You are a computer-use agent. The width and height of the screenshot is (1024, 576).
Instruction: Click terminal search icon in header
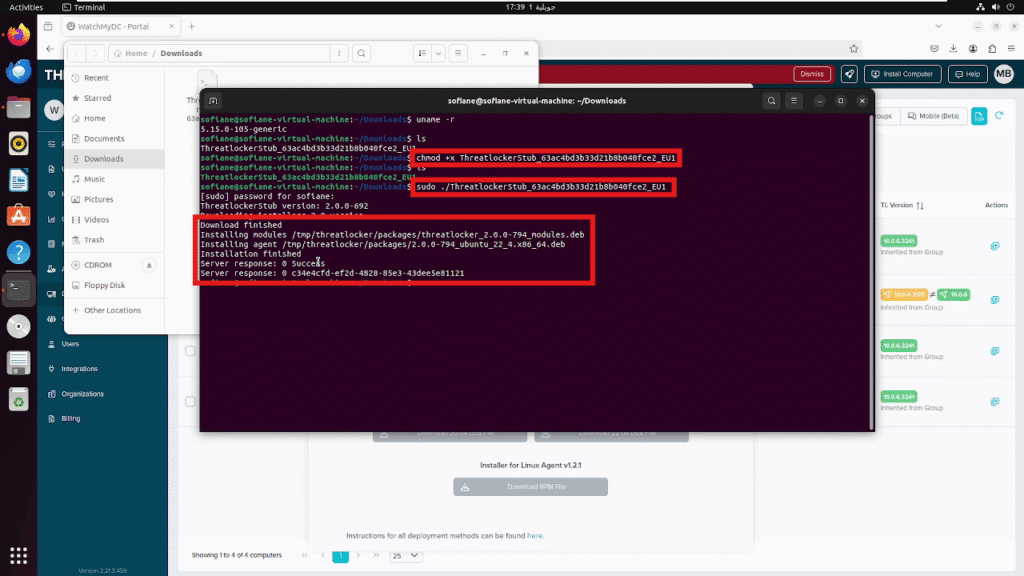click(771, 101)
